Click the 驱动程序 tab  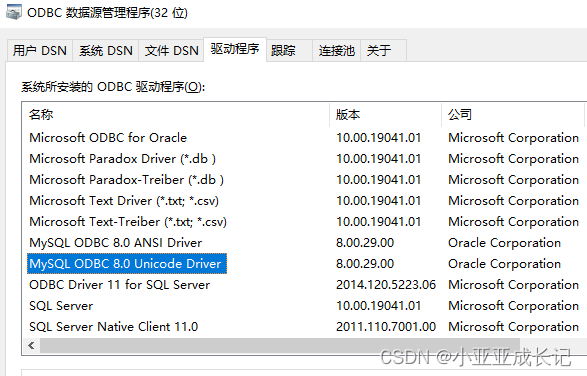coord(235,49)
